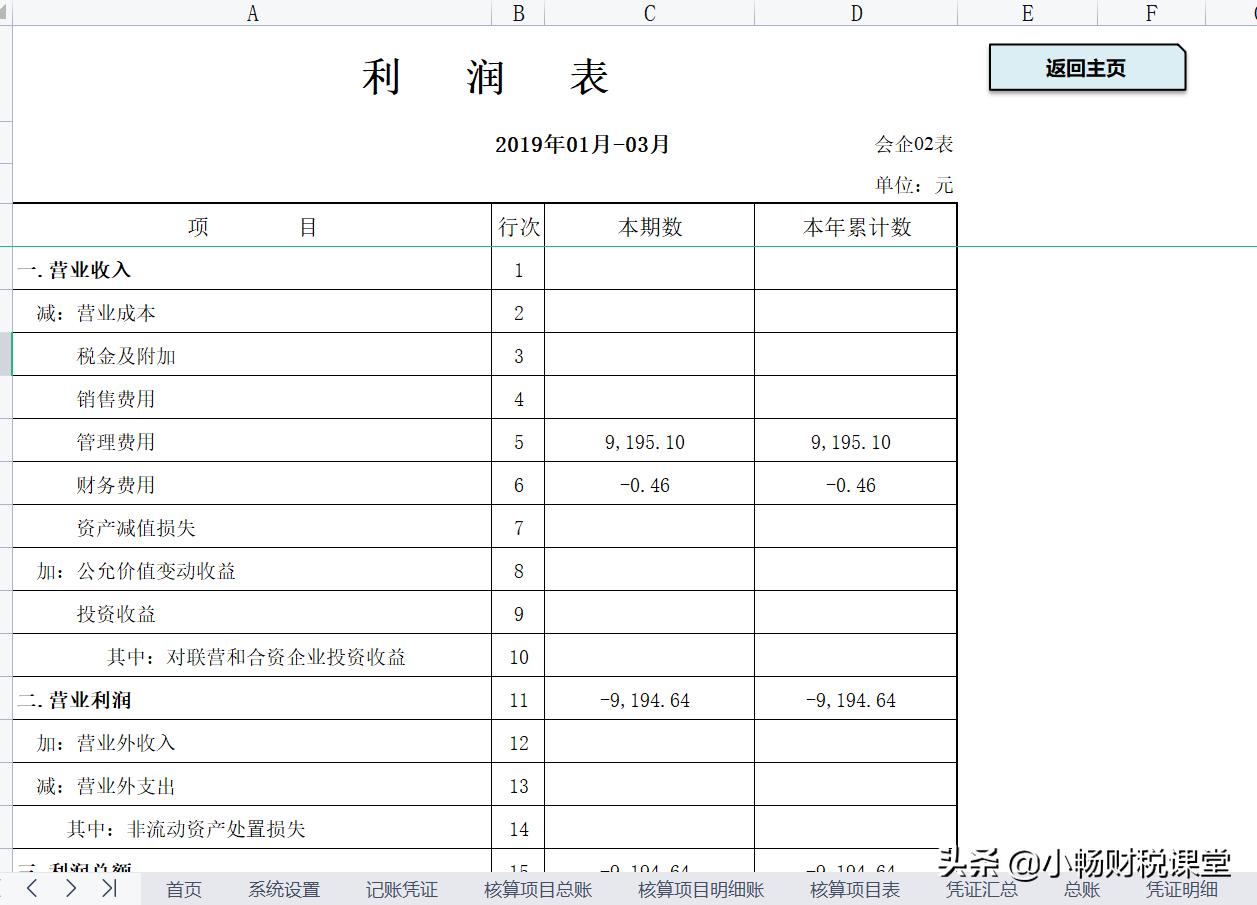
Task: Switch to the 凭证明细 sheet tab
Action: tap(1183, 888)
